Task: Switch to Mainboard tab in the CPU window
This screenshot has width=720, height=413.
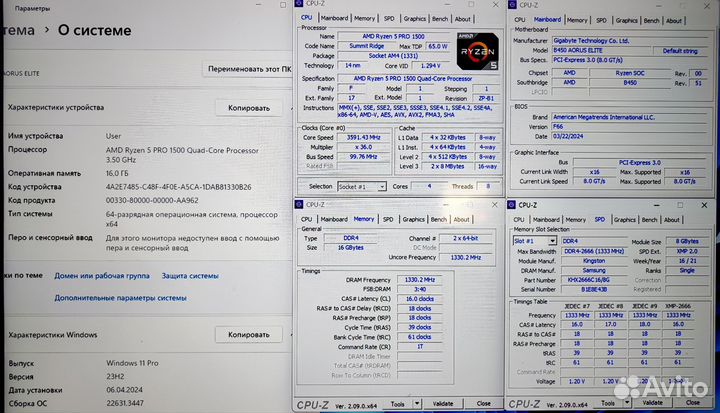Action: pyautogui.click(x=334, y=18)
